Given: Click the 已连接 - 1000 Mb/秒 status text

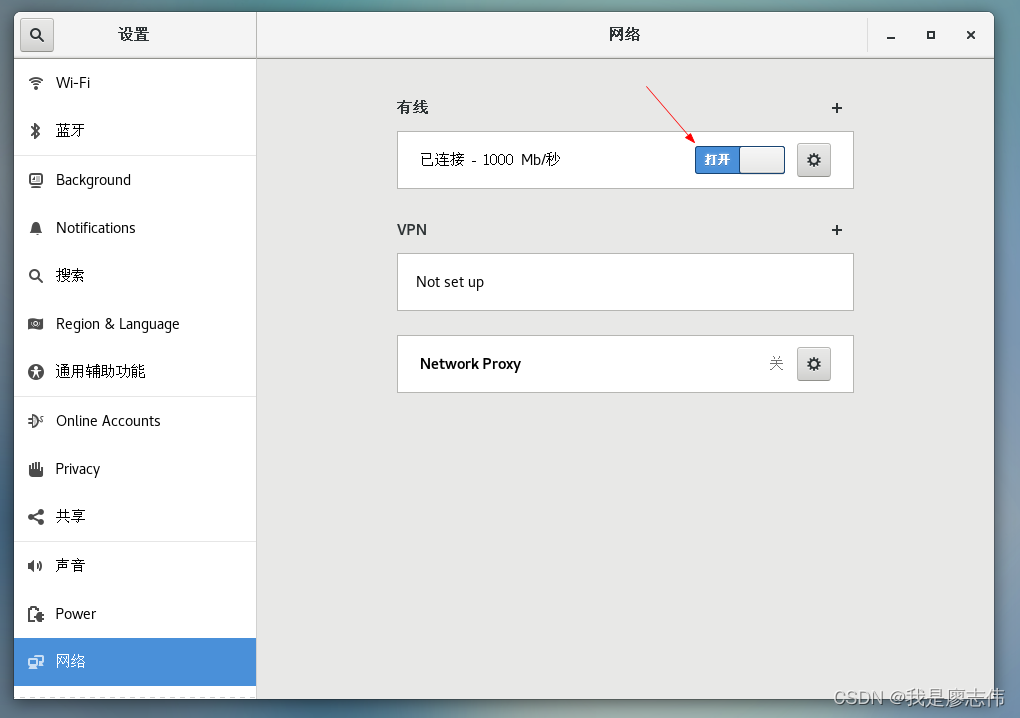Looking at the screenshot, I should (490, 160).
